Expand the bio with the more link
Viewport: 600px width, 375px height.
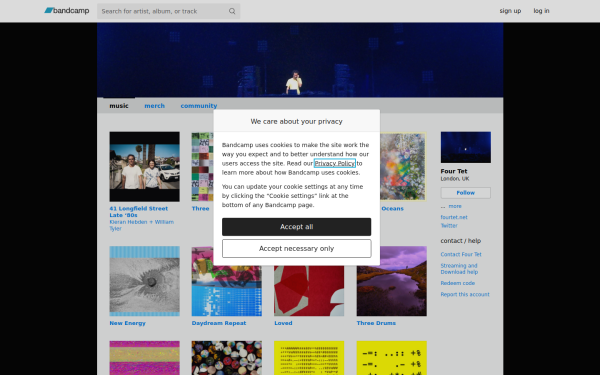(455, 206)
